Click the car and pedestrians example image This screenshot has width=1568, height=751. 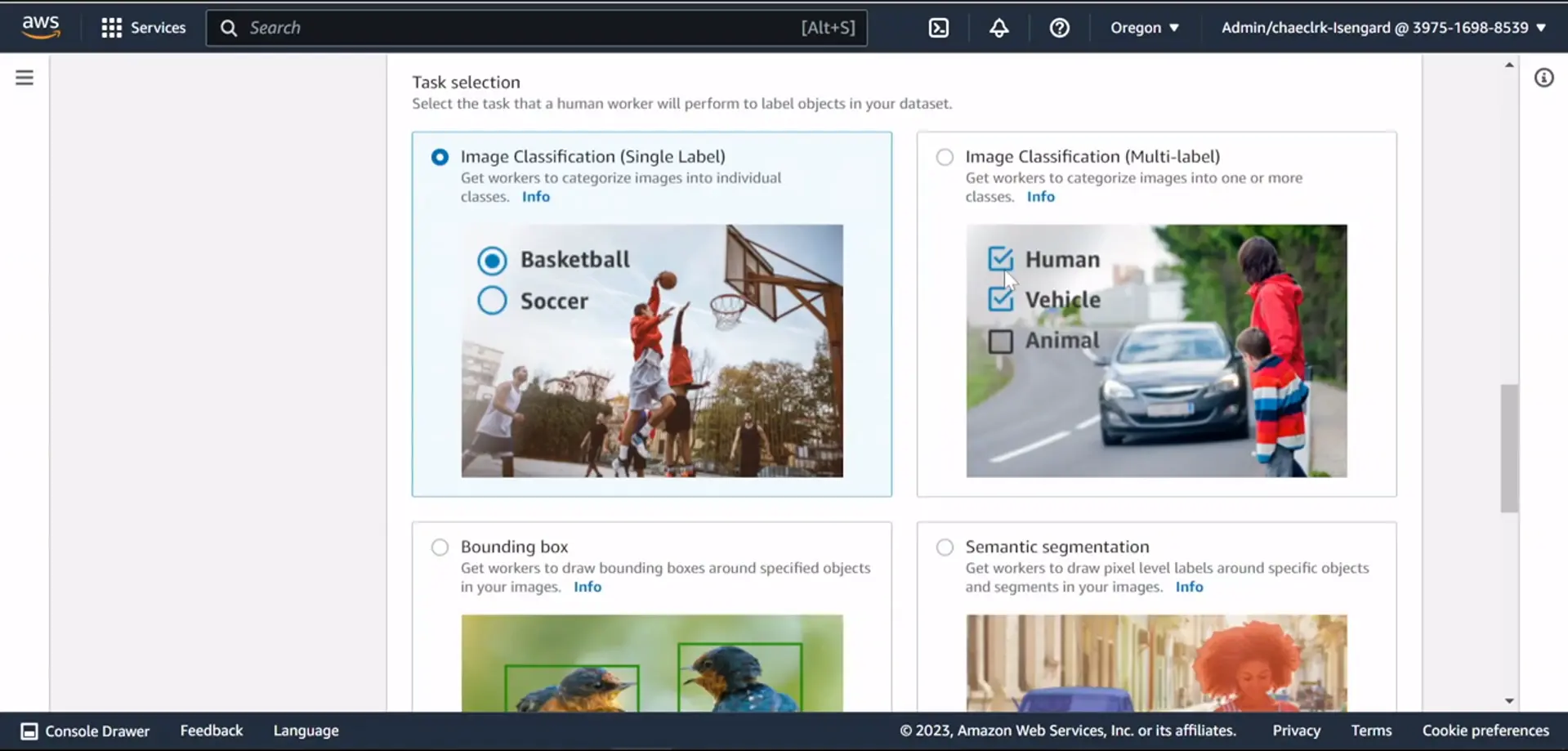[x=1156, y=351]
